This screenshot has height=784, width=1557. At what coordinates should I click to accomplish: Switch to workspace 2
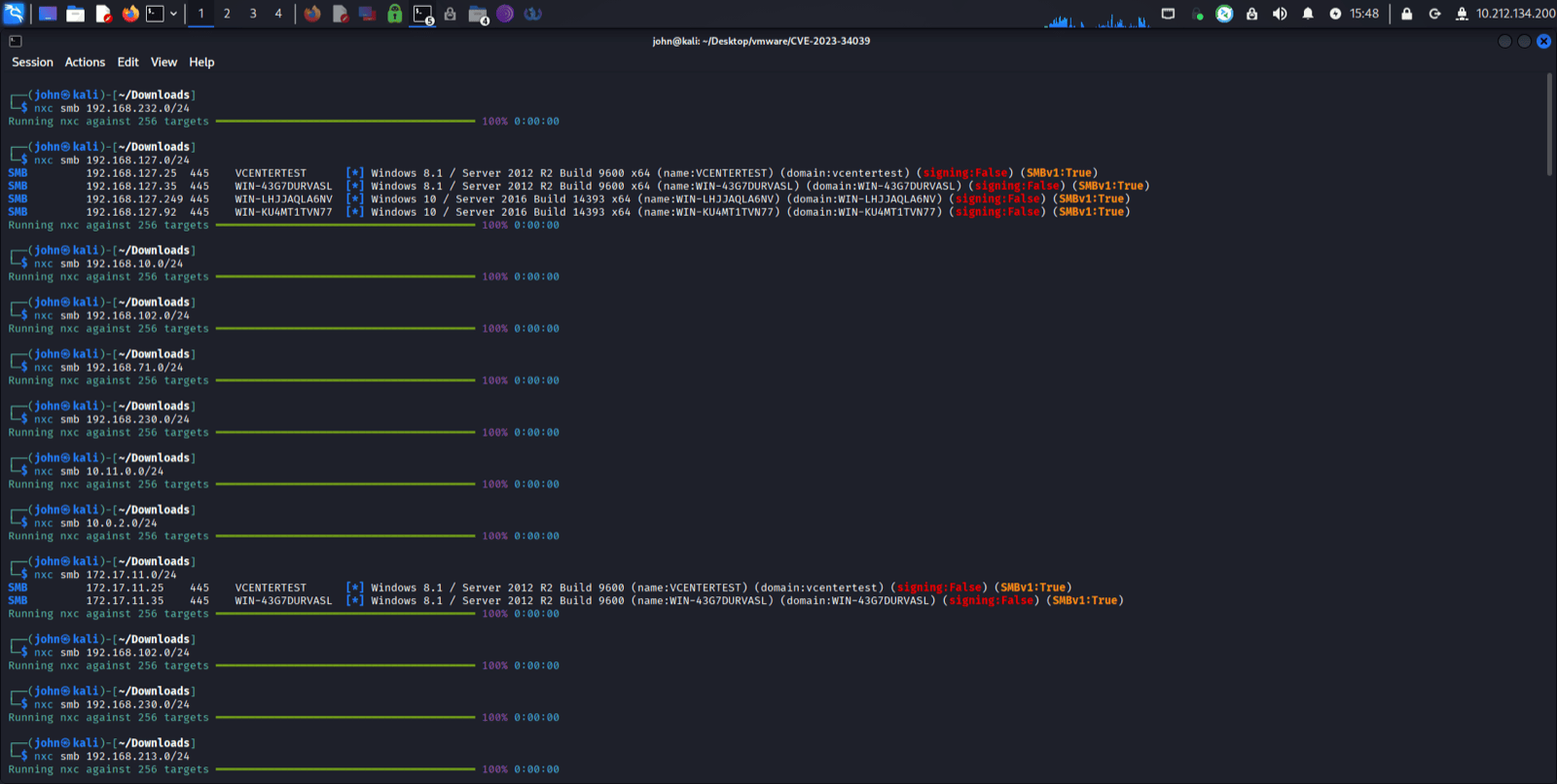click(x=227, y=14)
